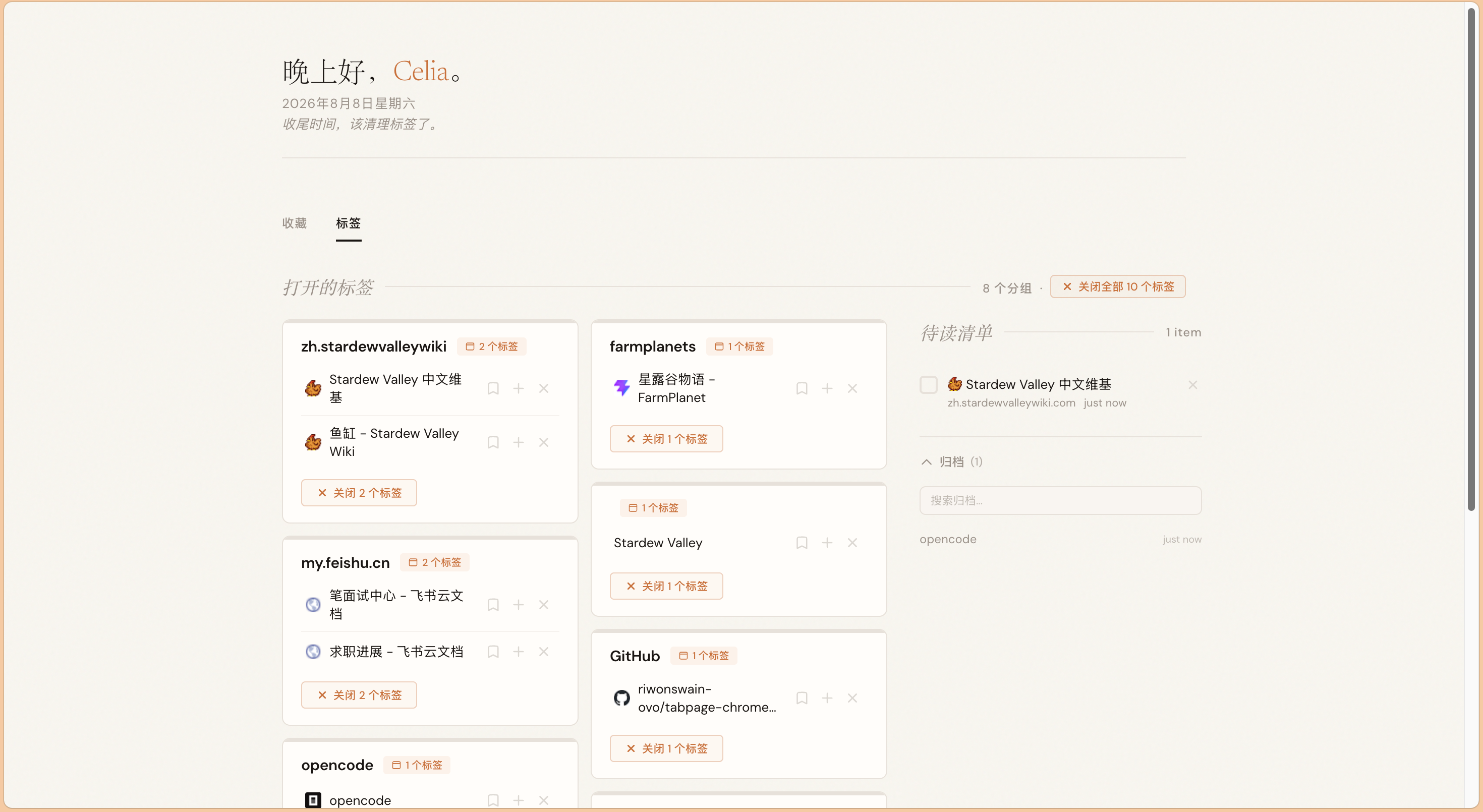This screenshot has height=812, width=1483.
Task: Close the 求职进展 - 飞书云文档 tab
Action: [543, 652]
